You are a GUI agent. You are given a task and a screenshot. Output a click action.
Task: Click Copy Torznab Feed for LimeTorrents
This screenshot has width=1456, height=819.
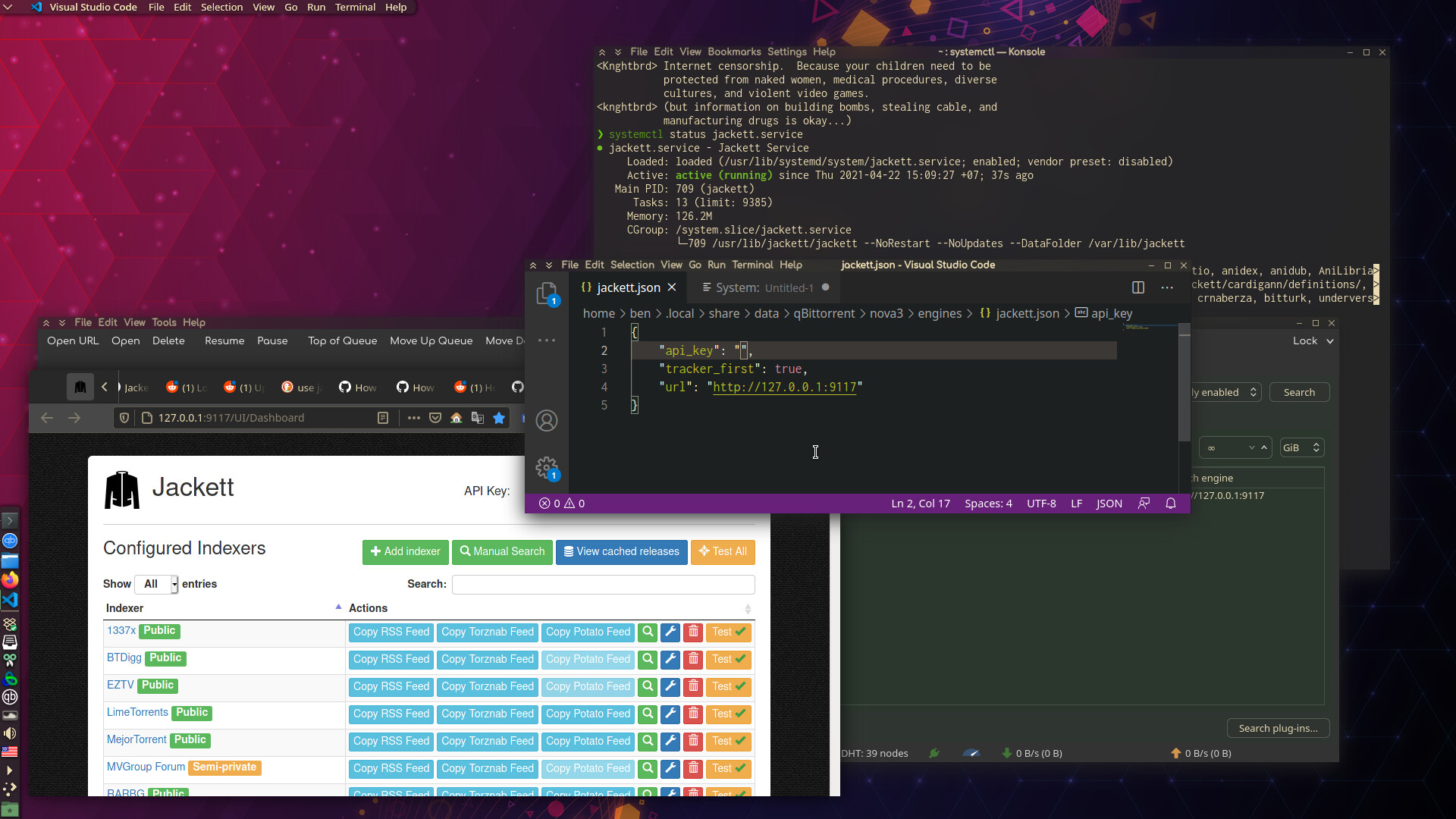pos(488,714)
